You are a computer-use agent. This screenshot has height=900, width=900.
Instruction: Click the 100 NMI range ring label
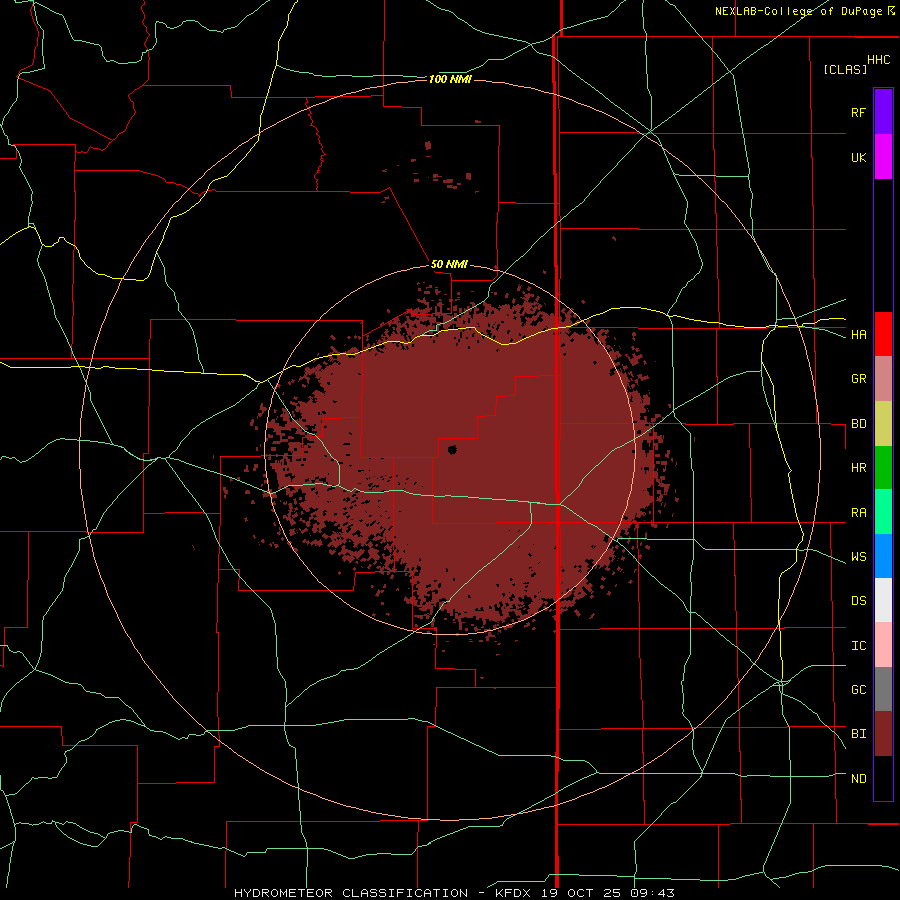pyautogui.click(x=450, y=79)
